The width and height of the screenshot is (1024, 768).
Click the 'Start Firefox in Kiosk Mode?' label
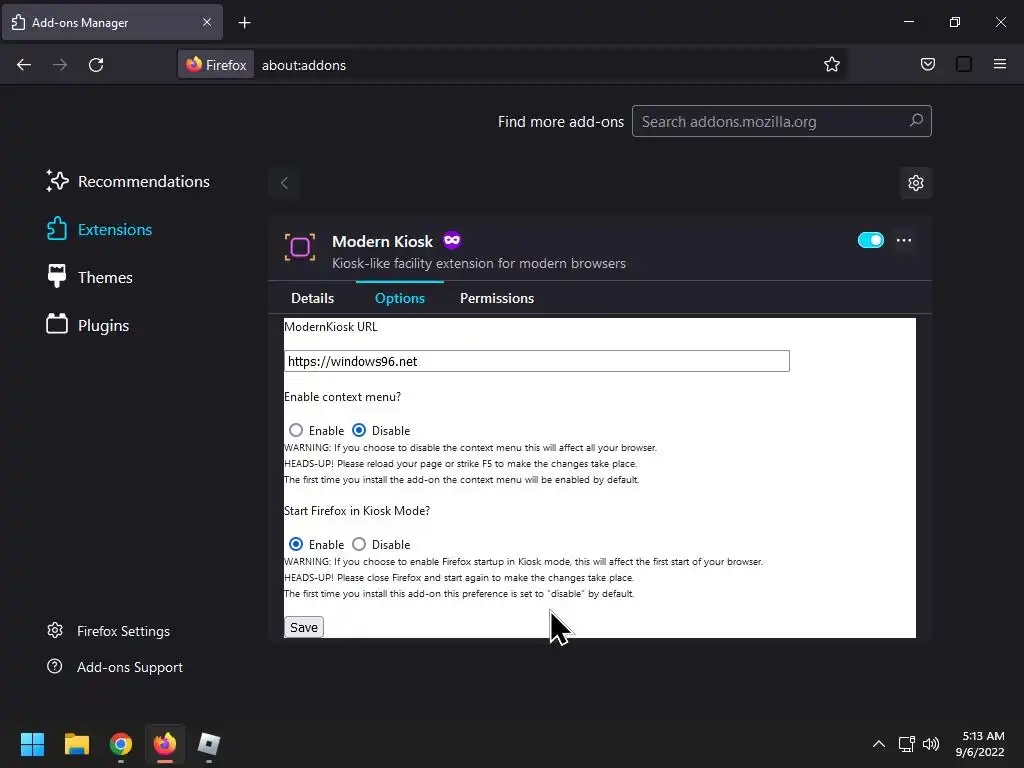(x=357, y=511)
